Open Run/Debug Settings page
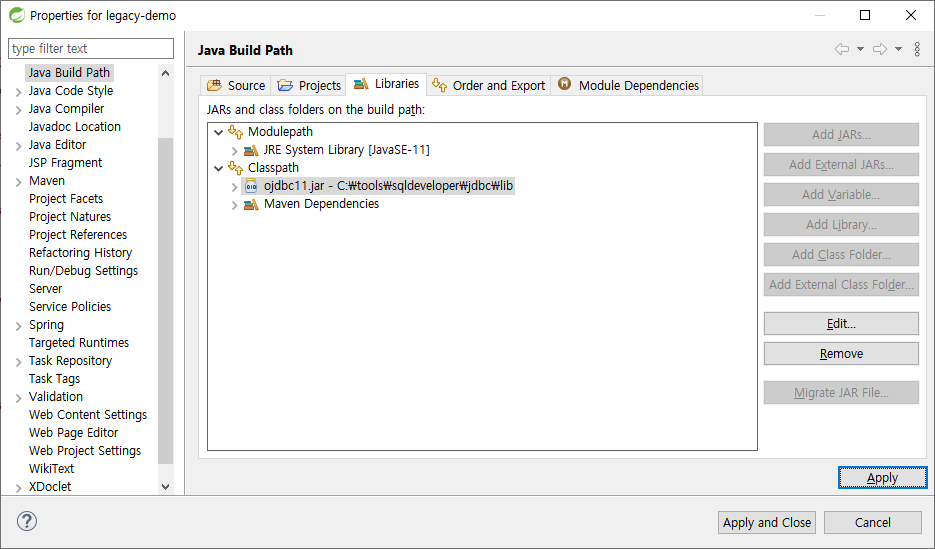This screenshot has height=549, width=935. (83, 271)
